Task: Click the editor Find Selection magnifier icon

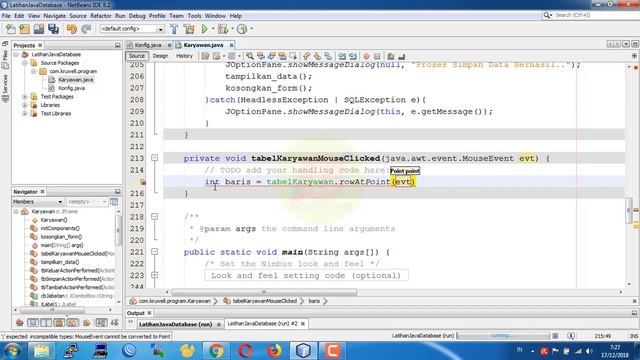Action: click(249, 56)
